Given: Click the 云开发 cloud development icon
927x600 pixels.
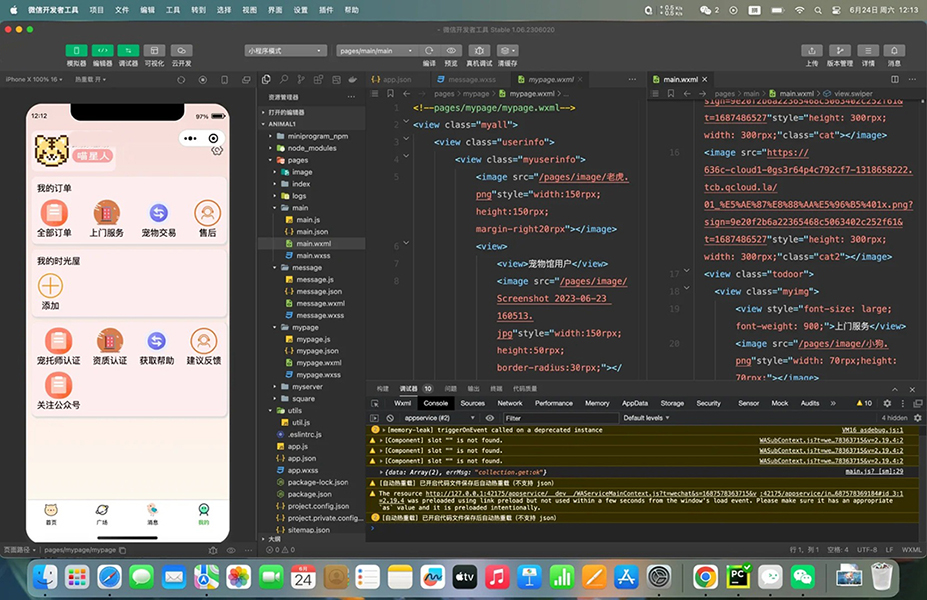Looking at the screenshot, I should pyautogui.click(x=181, y=50).
